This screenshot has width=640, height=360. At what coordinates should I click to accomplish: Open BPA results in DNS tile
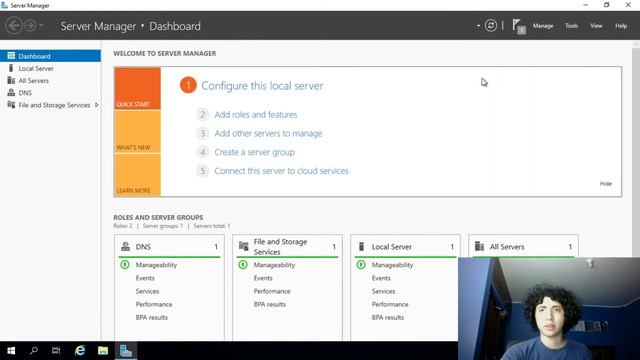151,317
